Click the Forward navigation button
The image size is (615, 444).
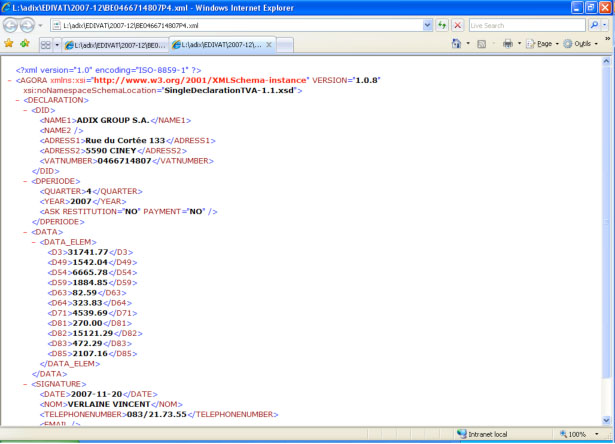coord(27,25)
